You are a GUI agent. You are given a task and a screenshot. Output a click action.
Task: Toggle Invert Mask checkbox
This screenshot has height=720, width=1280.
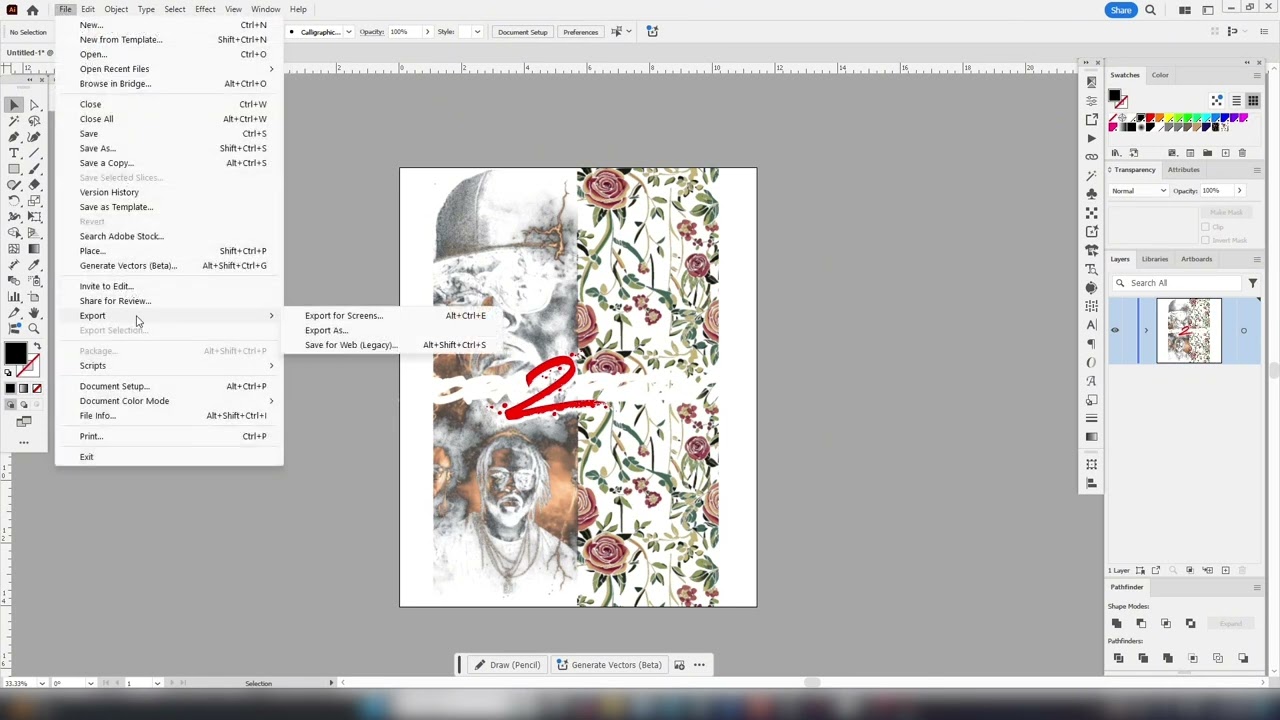point(1205,240)
